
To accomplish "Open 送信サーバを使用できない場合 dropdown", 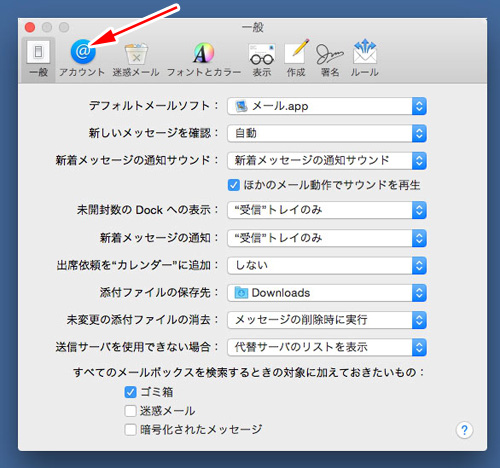I will [x=327, y=347].
